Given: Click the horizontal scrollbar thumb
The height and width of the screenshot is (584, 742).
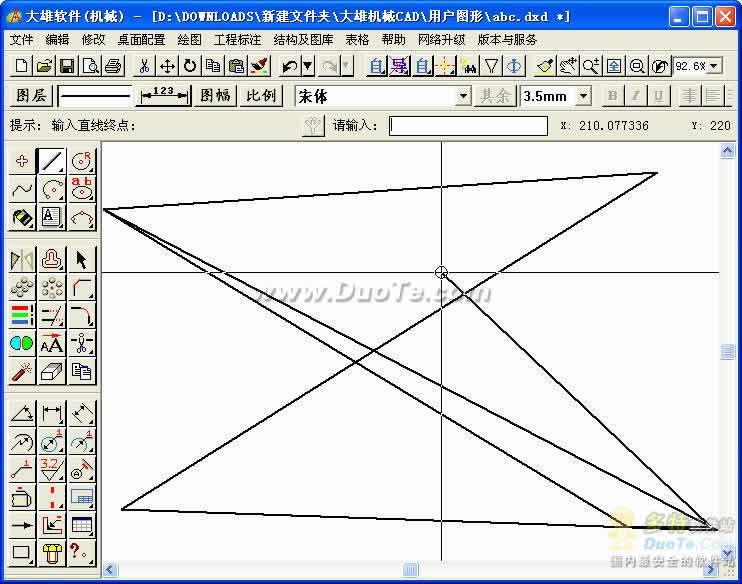Looking at the screenshot, I should 410,569.
